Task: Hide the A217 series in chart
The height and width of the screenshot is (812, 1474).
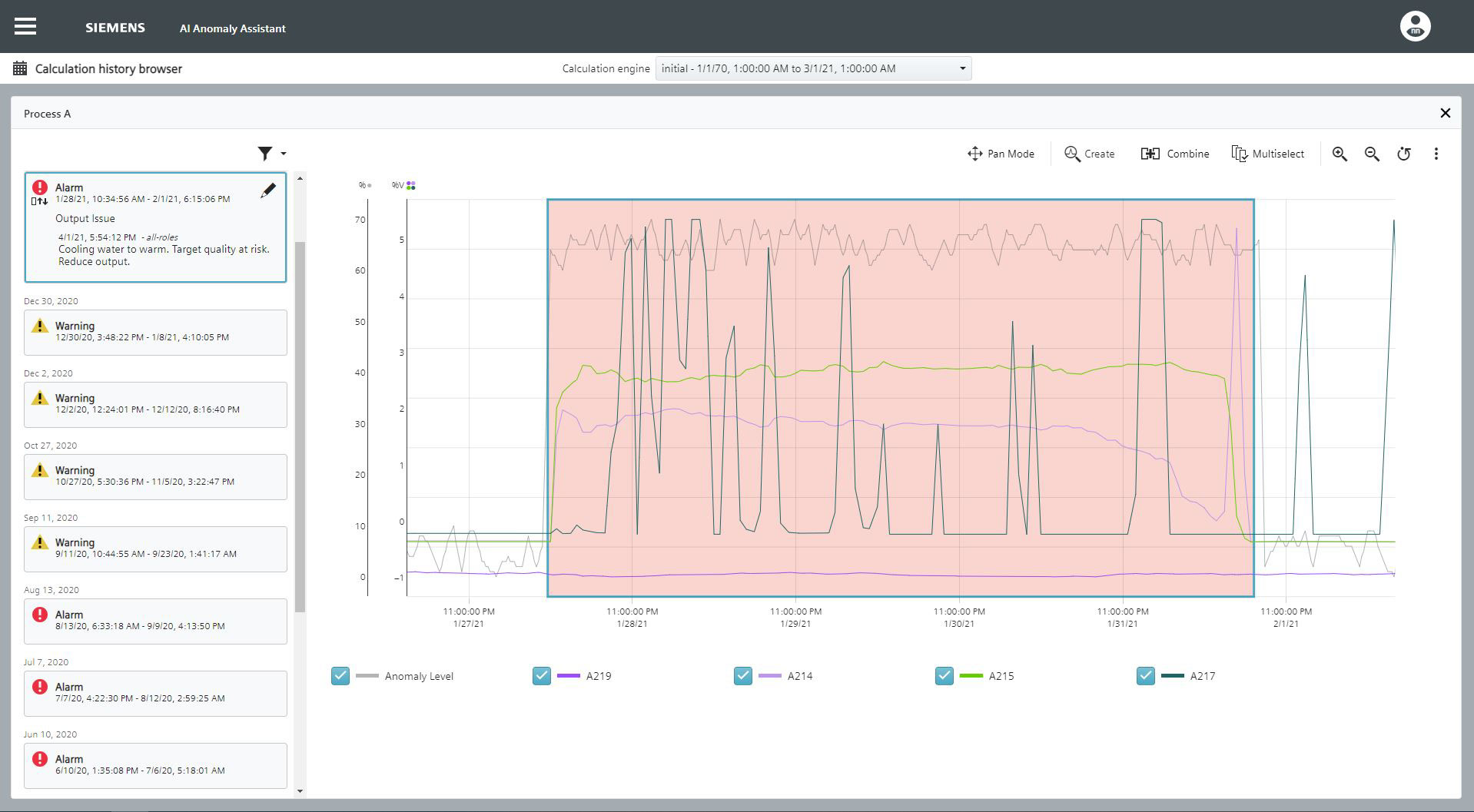Action: click(1145, 675)
